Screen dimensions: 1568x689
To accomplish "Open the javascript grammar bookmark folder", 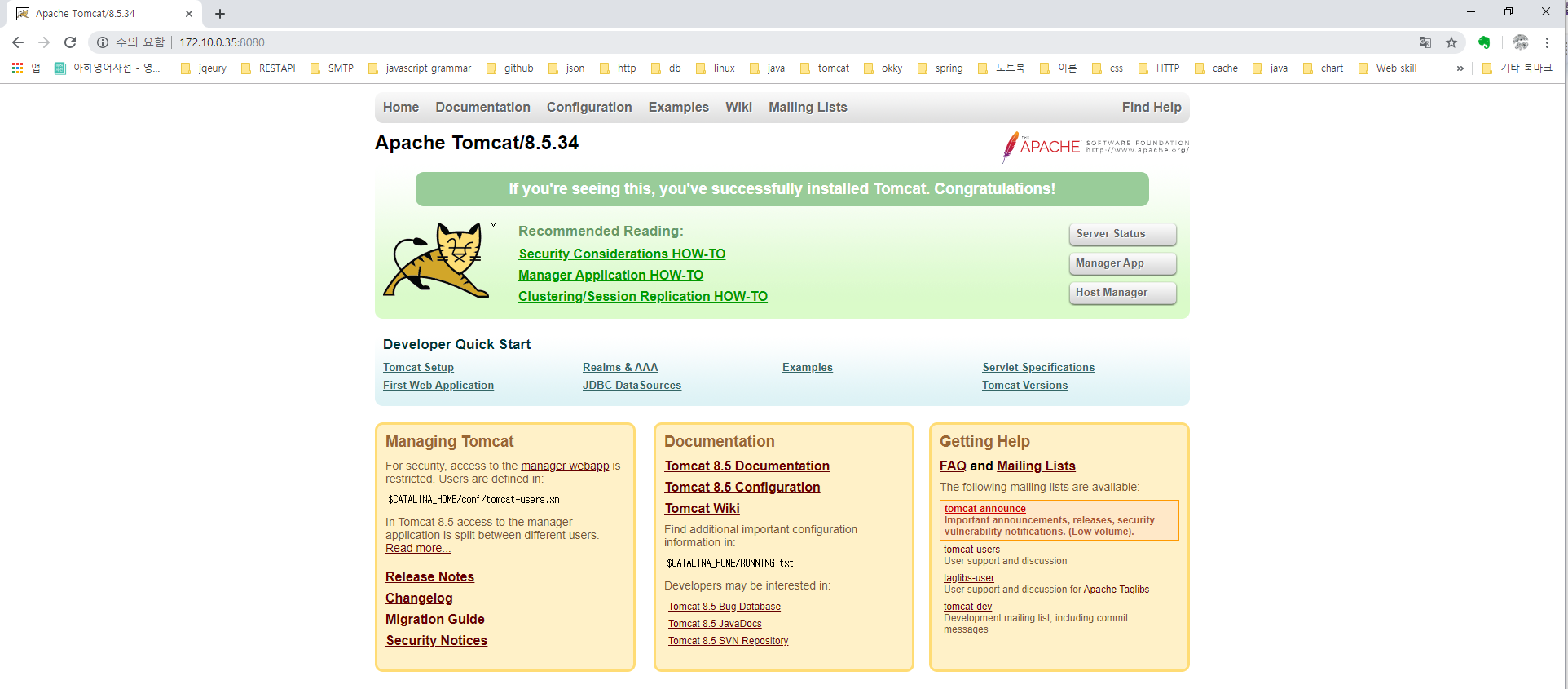I will coord(420,68).
